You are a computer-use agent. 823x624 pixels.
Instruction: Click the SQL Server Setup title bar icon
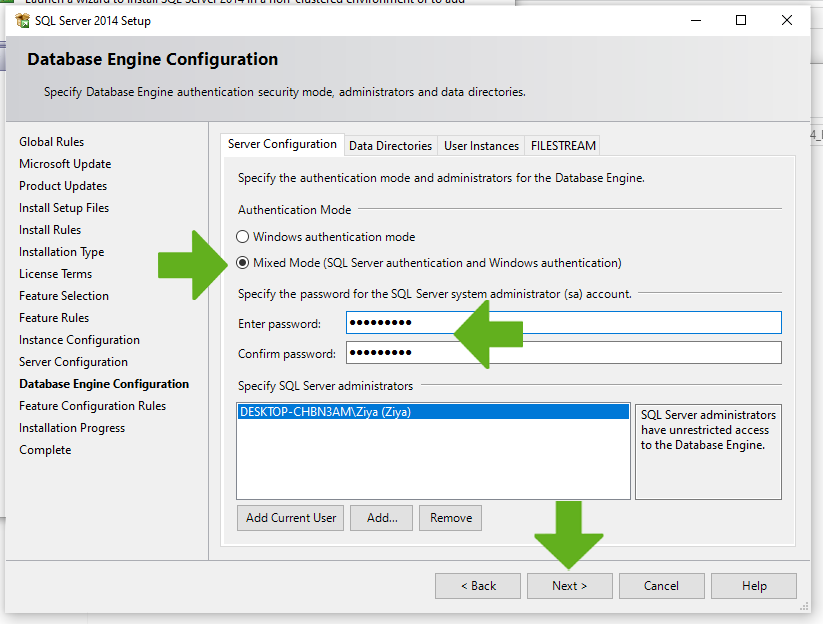[x=22, y=21]
